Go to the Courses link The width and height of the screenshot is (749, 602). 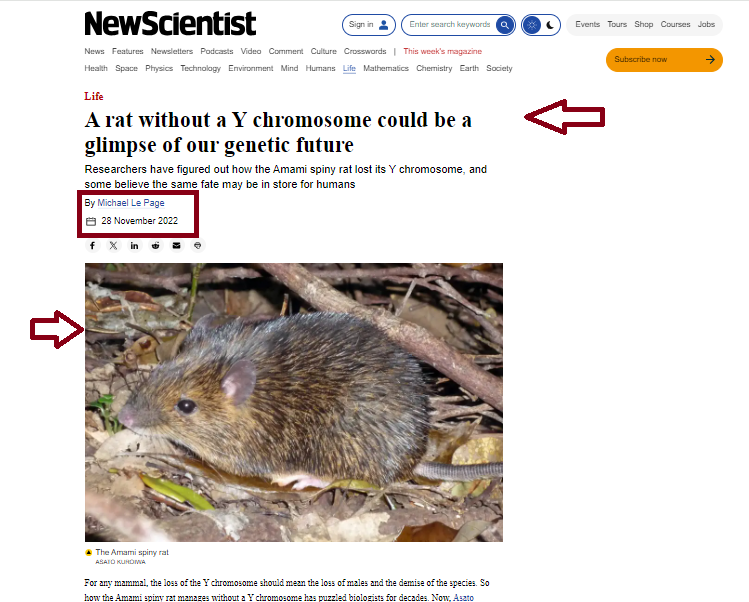[x=675, y=24]
